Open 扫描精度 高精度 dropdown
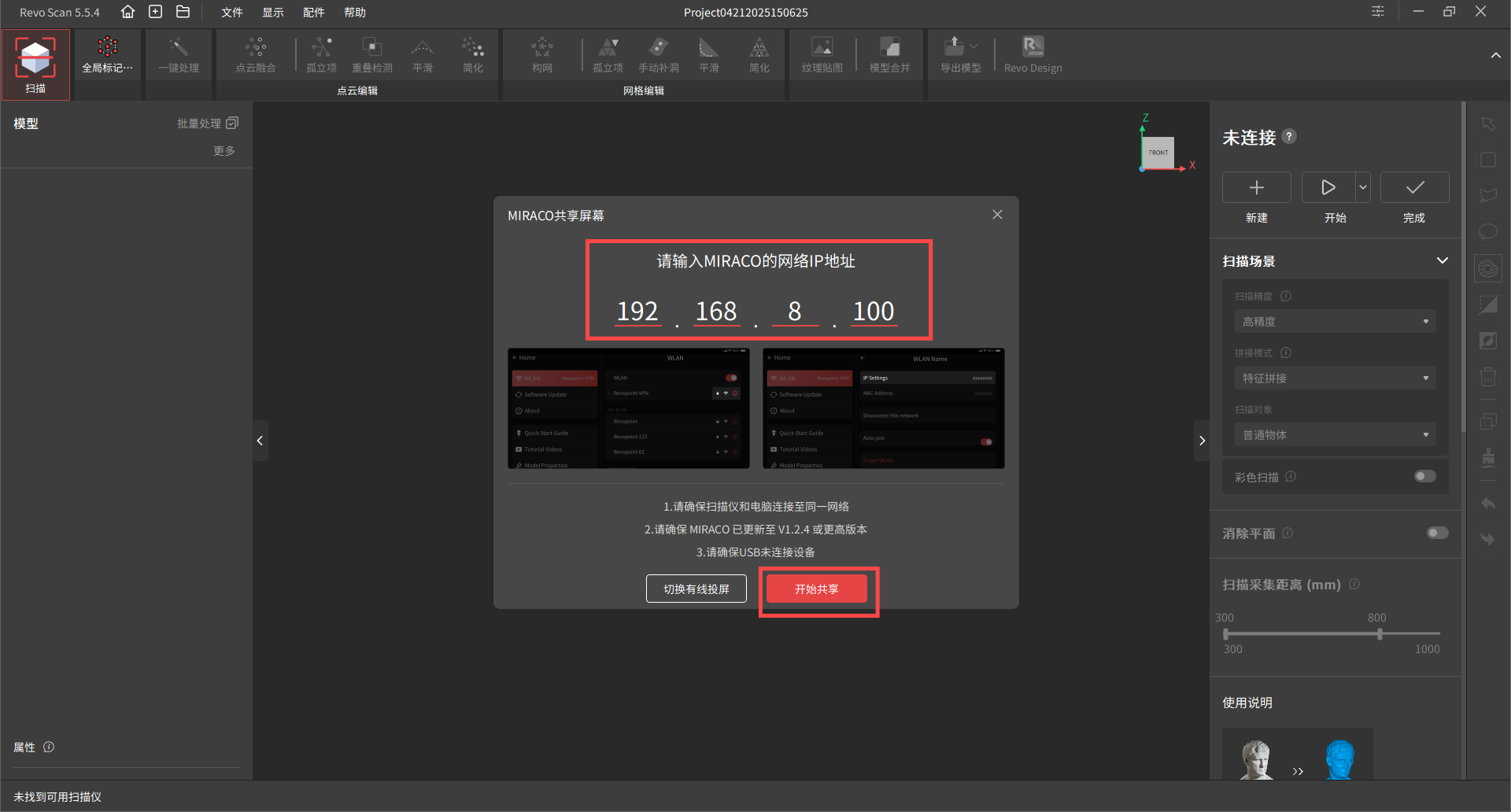This screenshot has height=812, width=1511. click(x=1336, y=321)
